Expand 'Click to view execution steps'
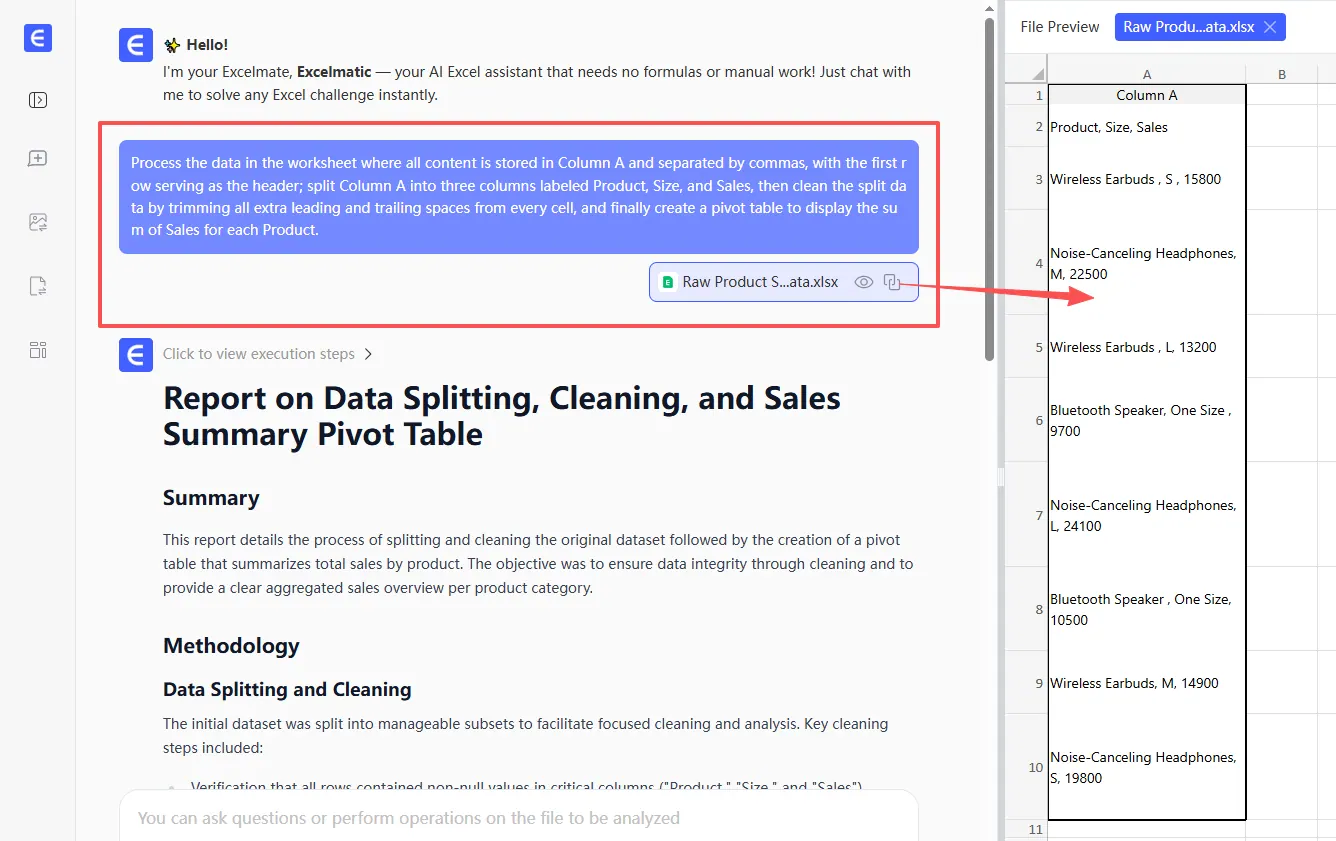 (x=259, y=354)
